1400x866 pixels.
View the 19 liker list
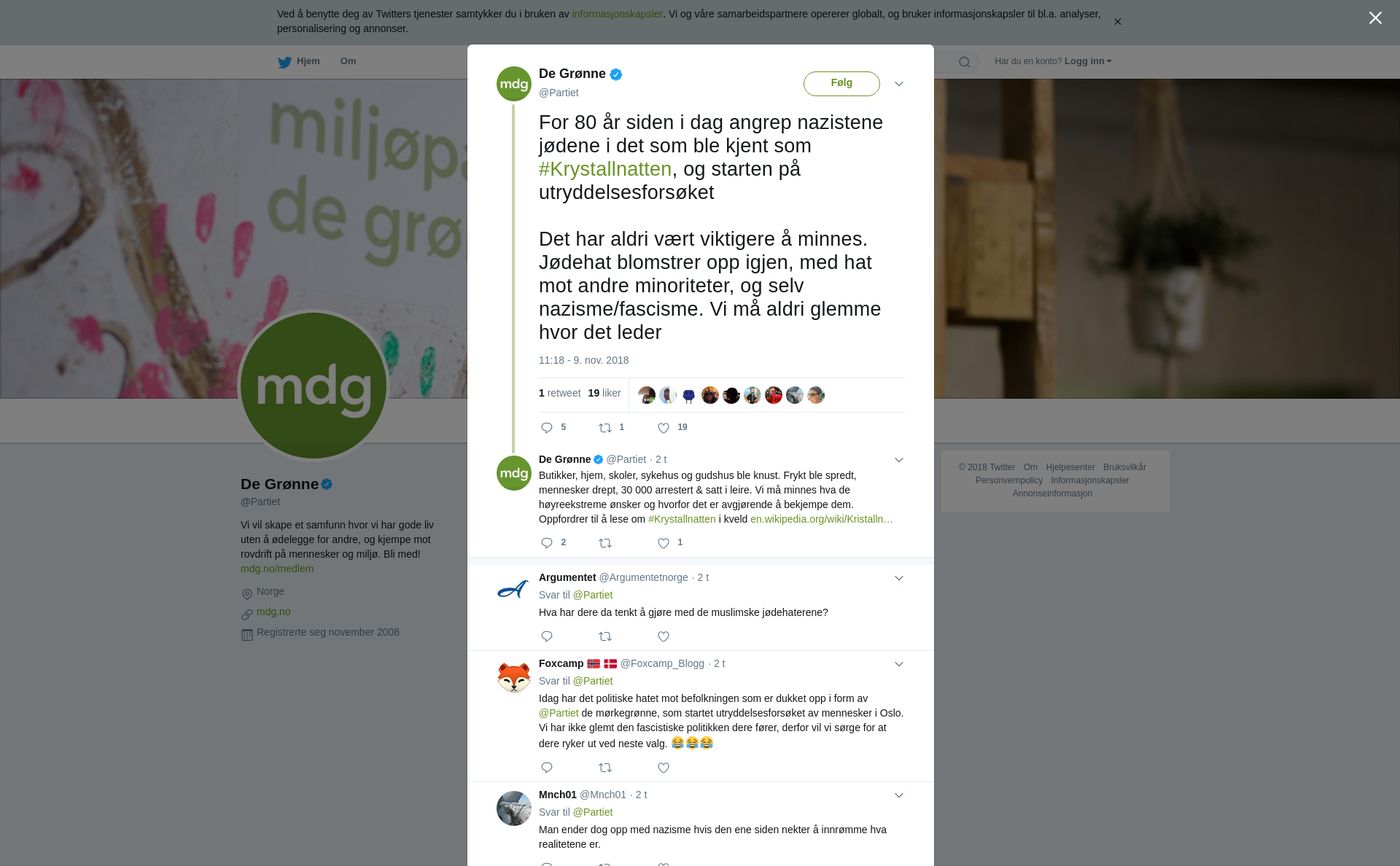604,393
